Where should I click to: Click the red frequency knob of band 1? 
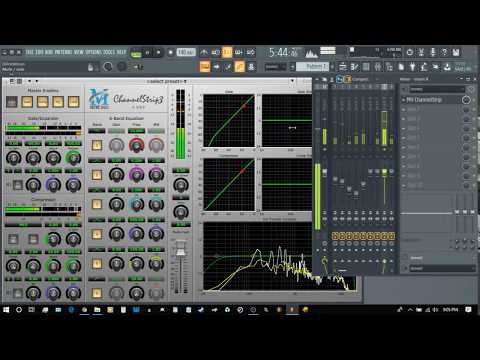[x=136, y=145]
